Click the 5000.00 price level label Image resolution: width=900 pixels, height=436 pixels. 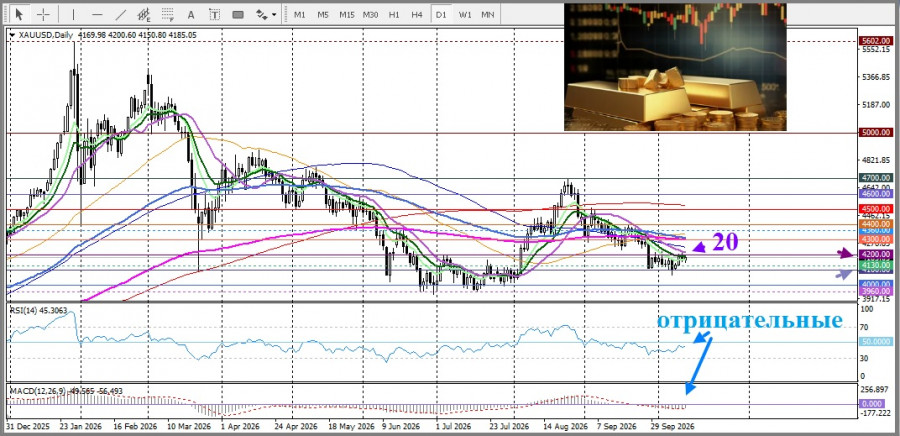(x=875, y=133)
